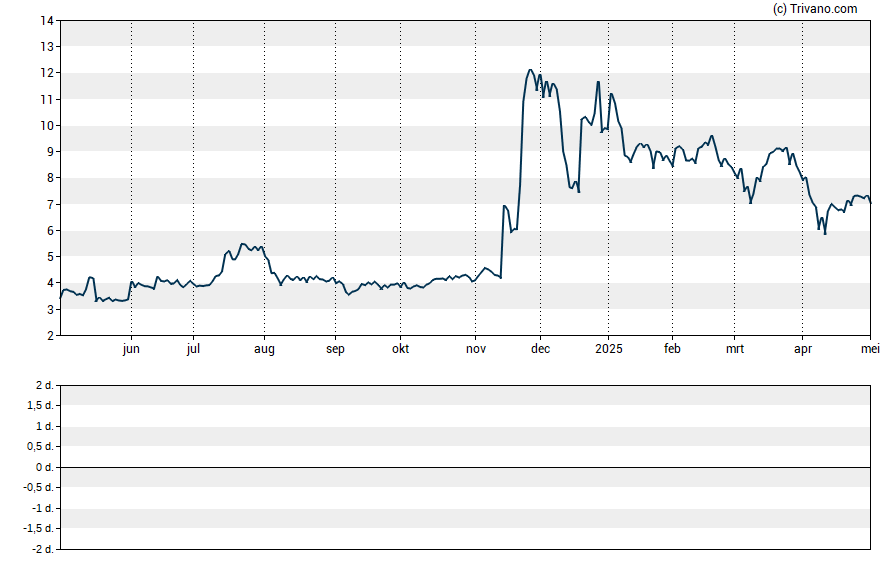Image resolution: width=888 pixels, height=565 pixels.
Task: Click the '1 d.' label in lower chart
Action: pos(45,426)
